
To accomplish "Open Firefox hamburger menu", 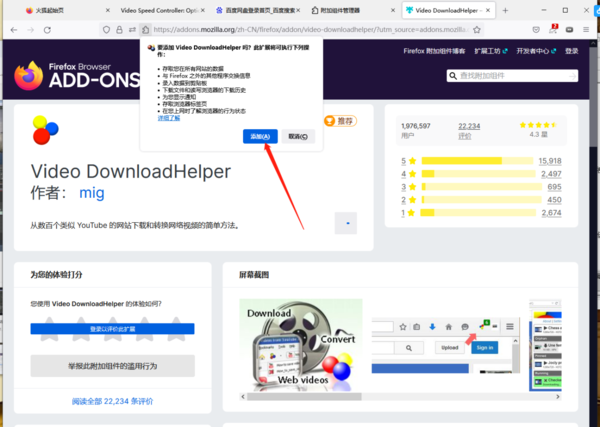I will coord(586,29).
